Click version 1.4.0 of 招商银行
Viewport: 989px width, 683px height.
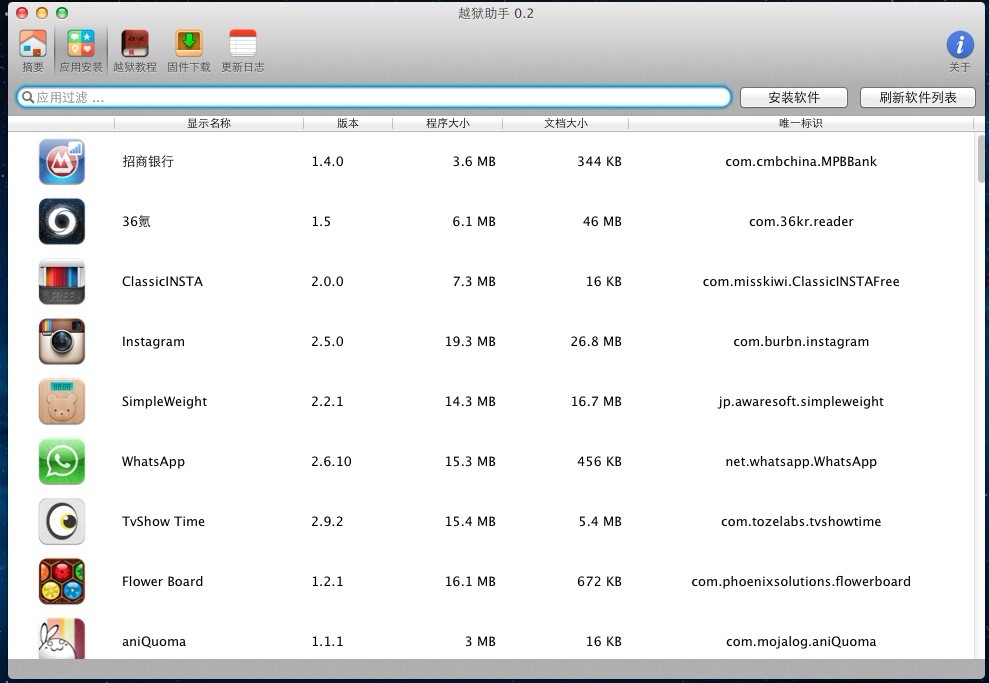click(x=327, y=161)
